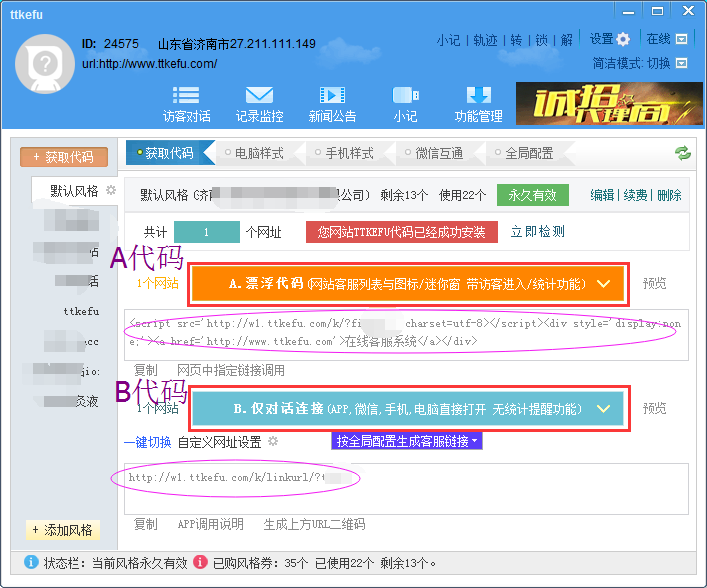Click 添加风格 button
This screenshot has height=588, width=707.
[63, 530]
